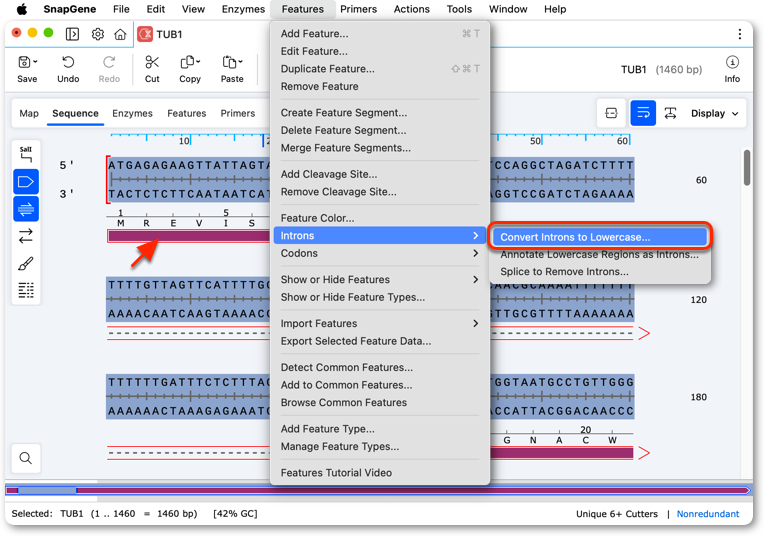Select Export Selected Feature Data
Image resolution: width=764 pixels, height=536 pixels.
click(x=380, y=341)
